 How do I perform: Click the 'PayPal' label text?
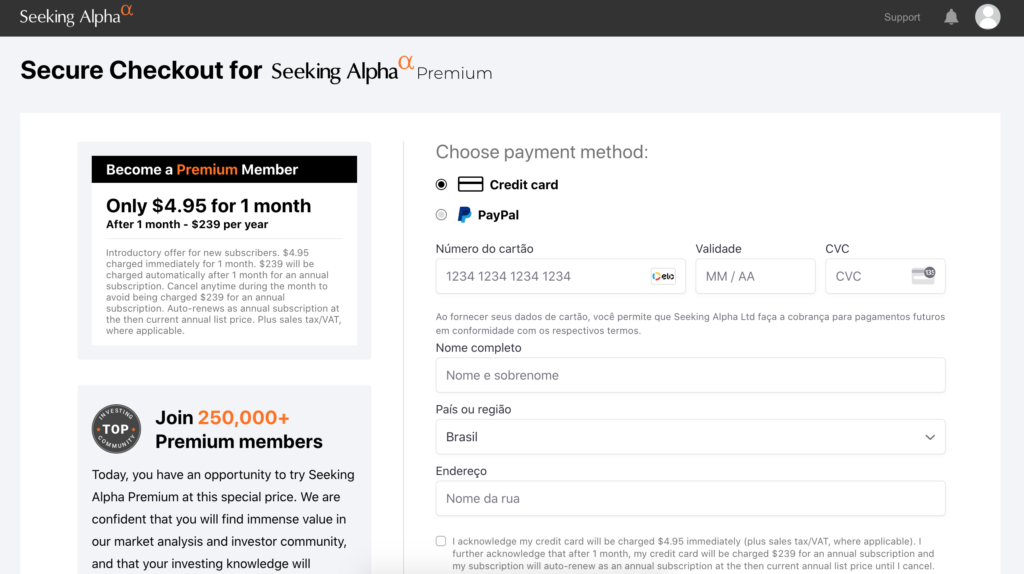tap(498, 215)
